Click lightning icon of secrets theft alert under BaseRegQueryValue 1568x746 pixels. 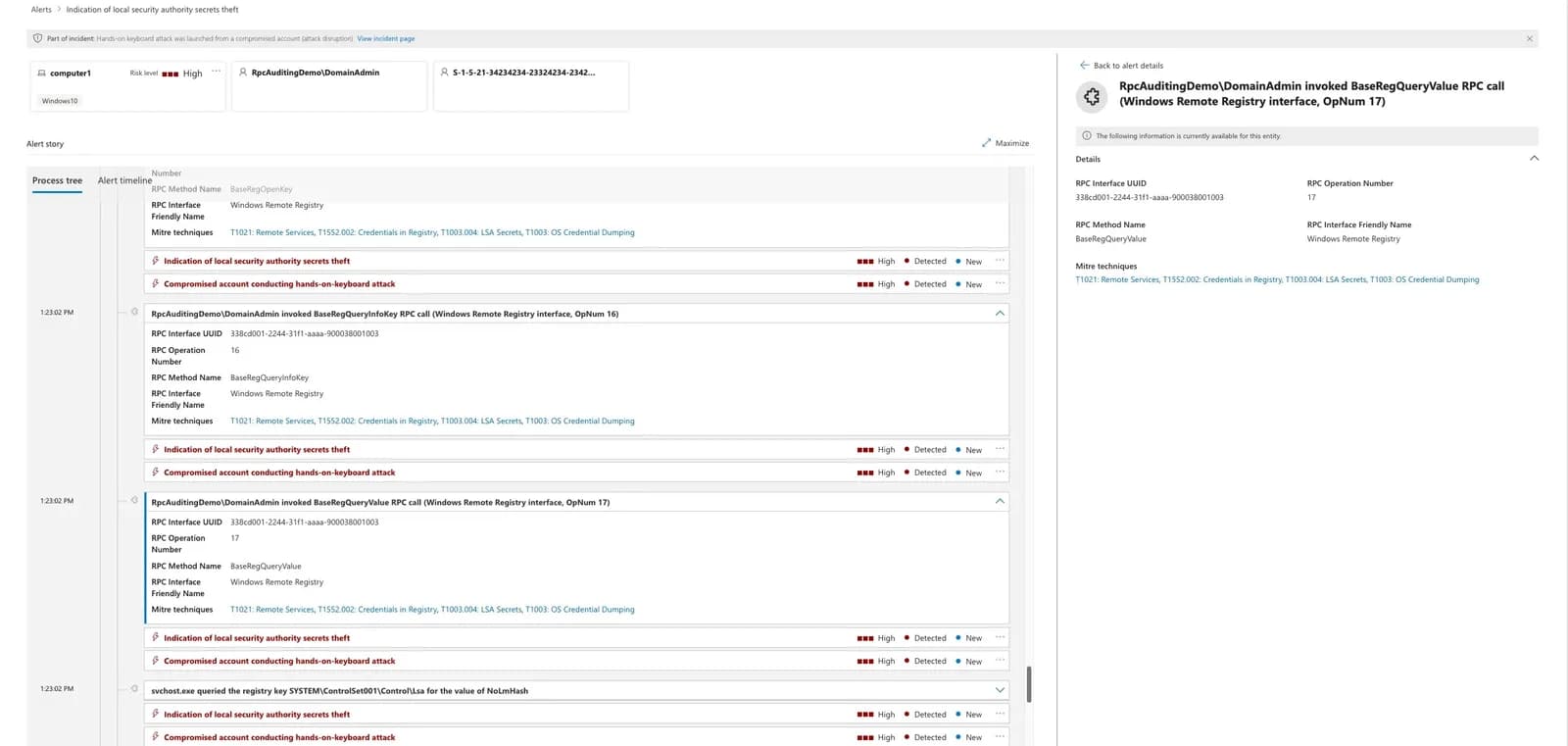[x=155, y=637]
